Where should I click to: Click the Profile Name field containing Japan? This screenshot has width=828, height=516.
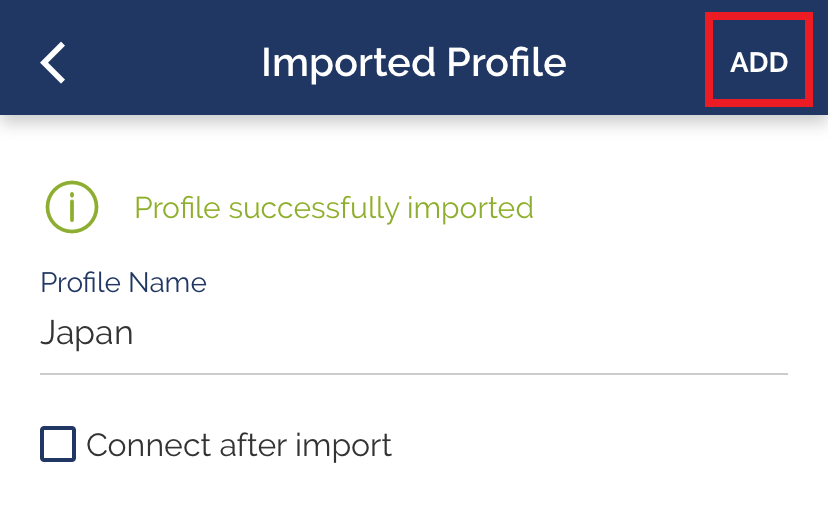pyautogui.click(x=414, y=334)
